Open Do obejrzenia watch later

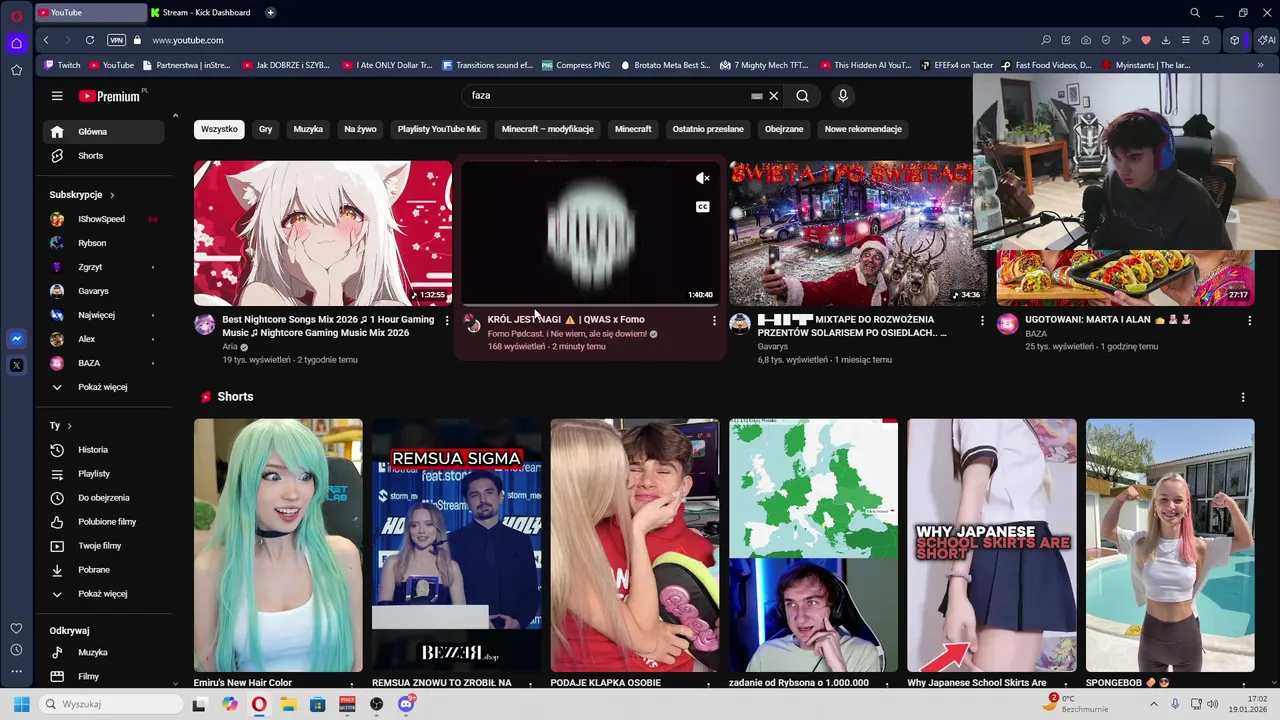tap(103, 498)
